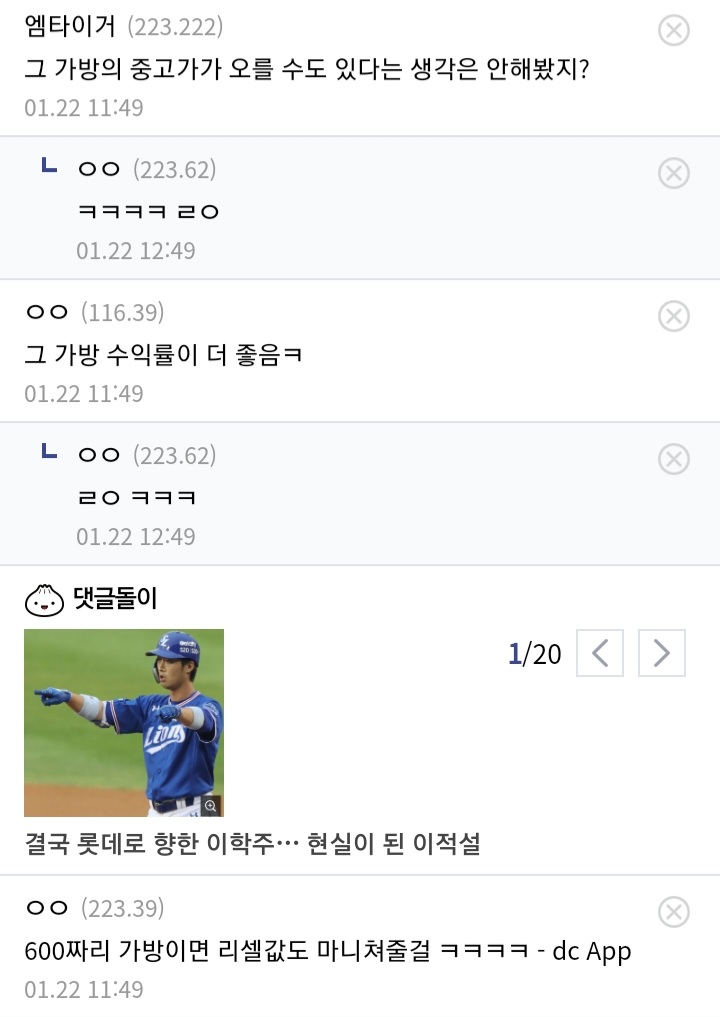
Task: Click the 1/20 page counter
Action: (535, 654)
